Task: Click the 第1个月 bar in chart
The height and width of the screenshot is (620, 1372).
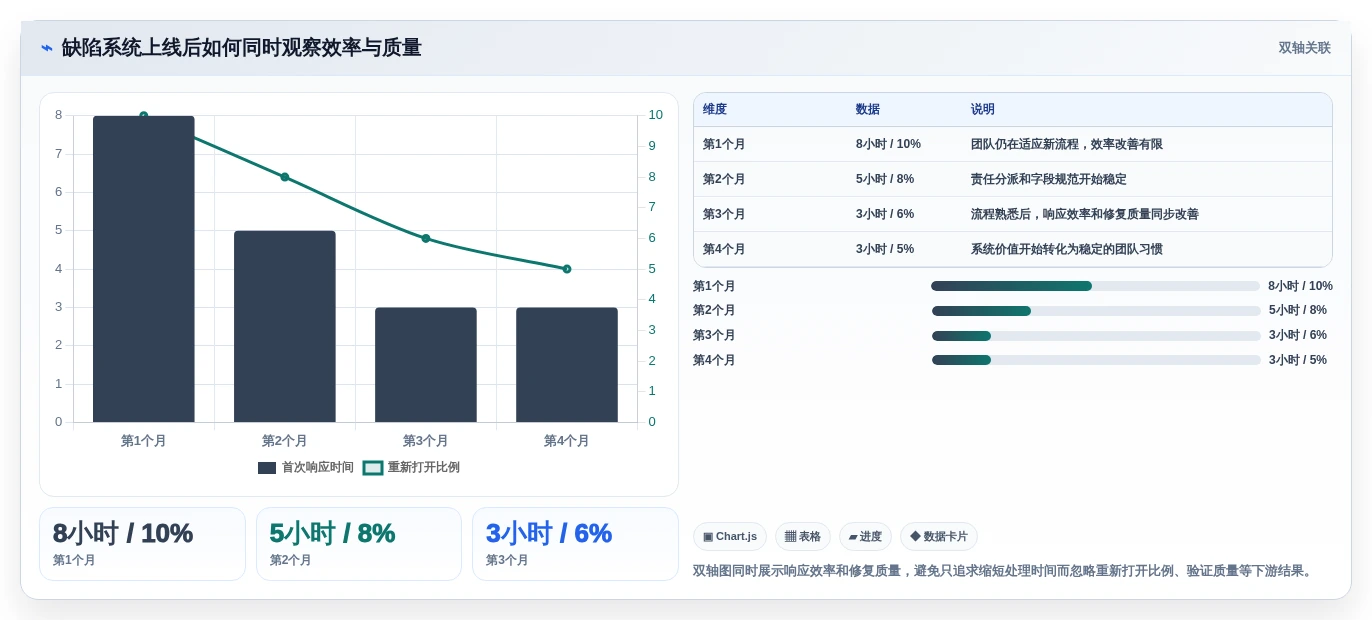Action: 144,269
